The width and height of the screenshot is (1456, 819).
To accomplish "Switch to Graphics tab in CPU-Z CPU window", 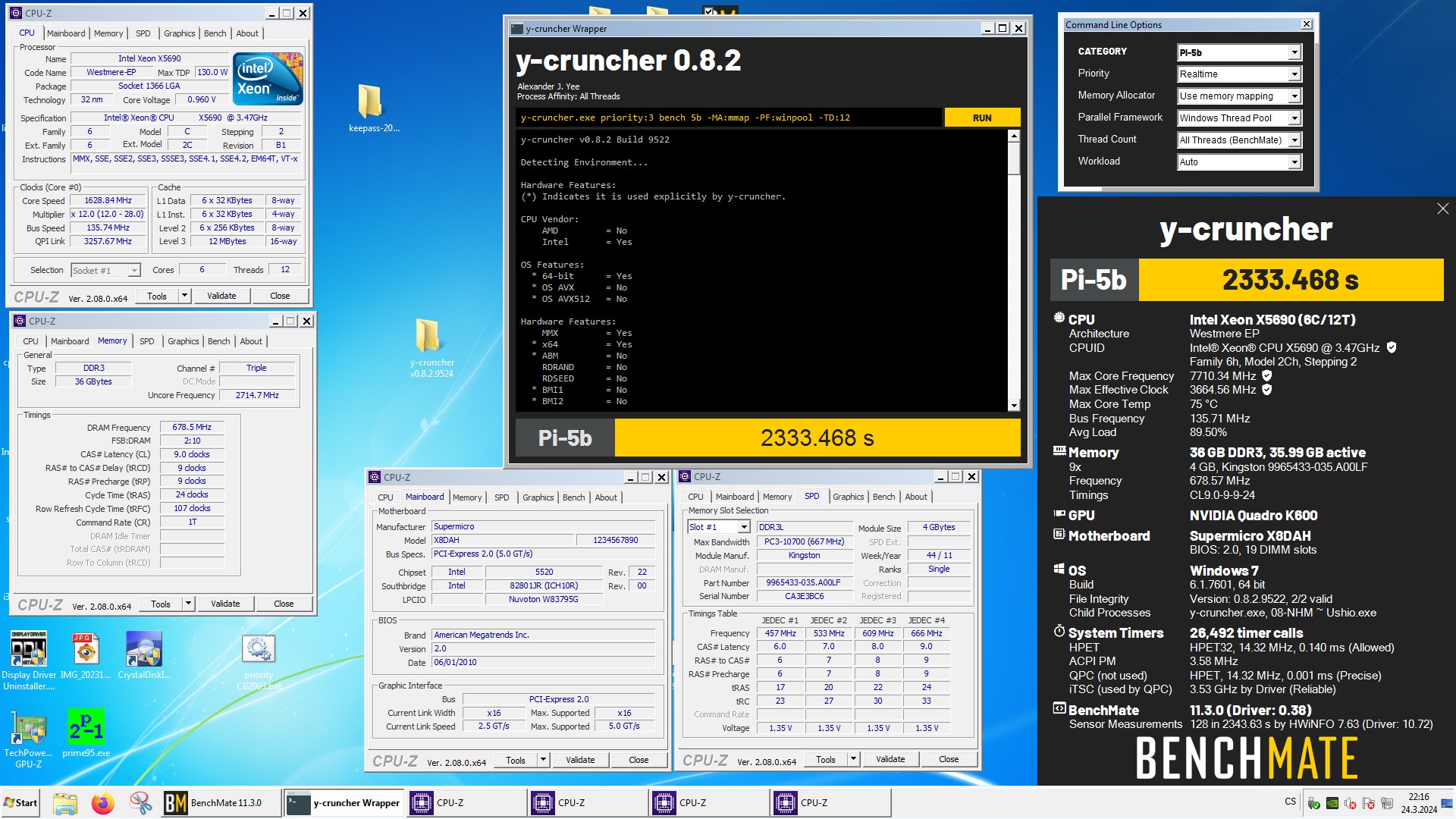I will [x=179, y=33].
